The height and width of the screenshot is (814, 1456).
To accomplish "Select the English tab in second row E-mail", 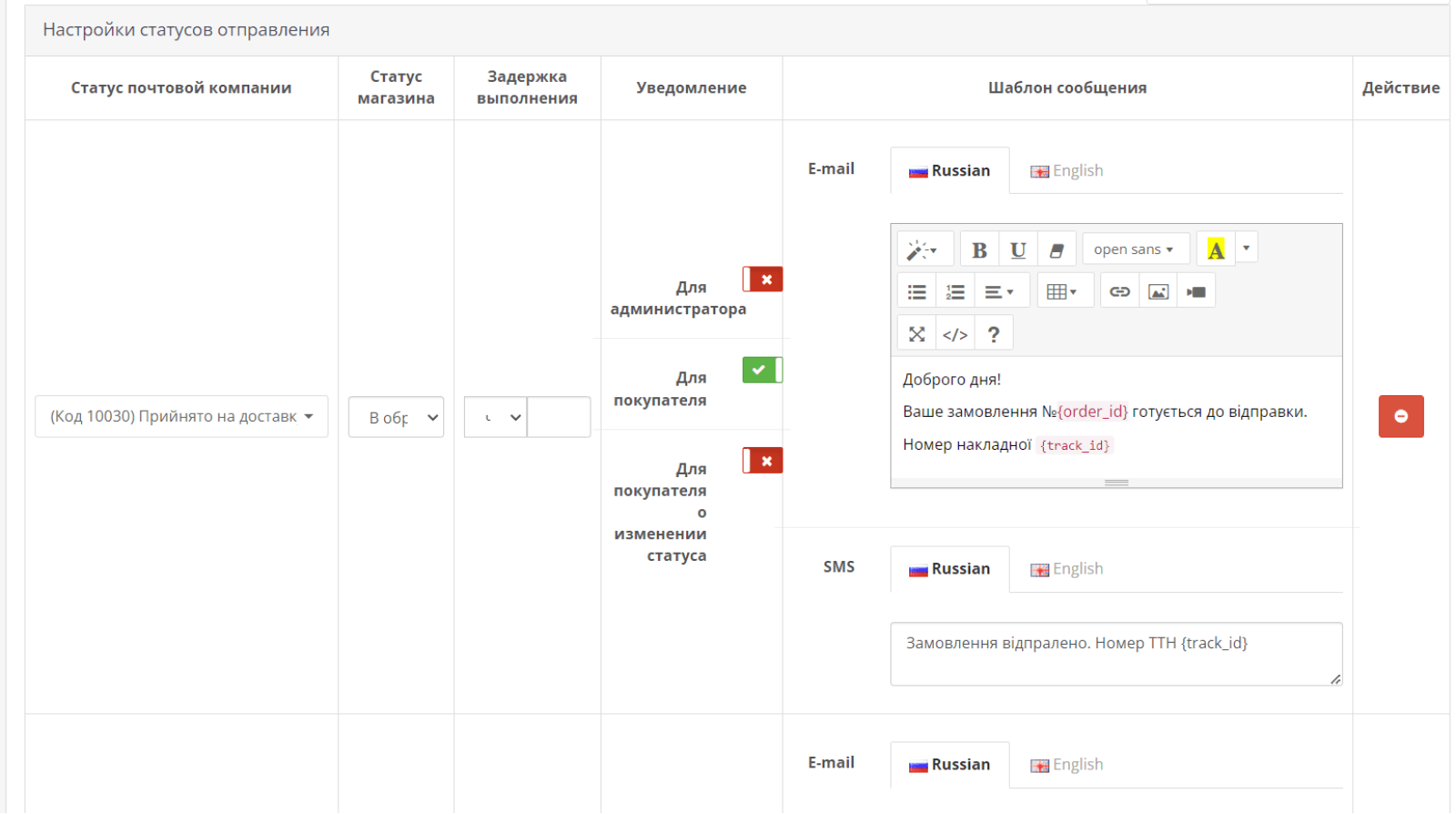I will click(1067, 765).
